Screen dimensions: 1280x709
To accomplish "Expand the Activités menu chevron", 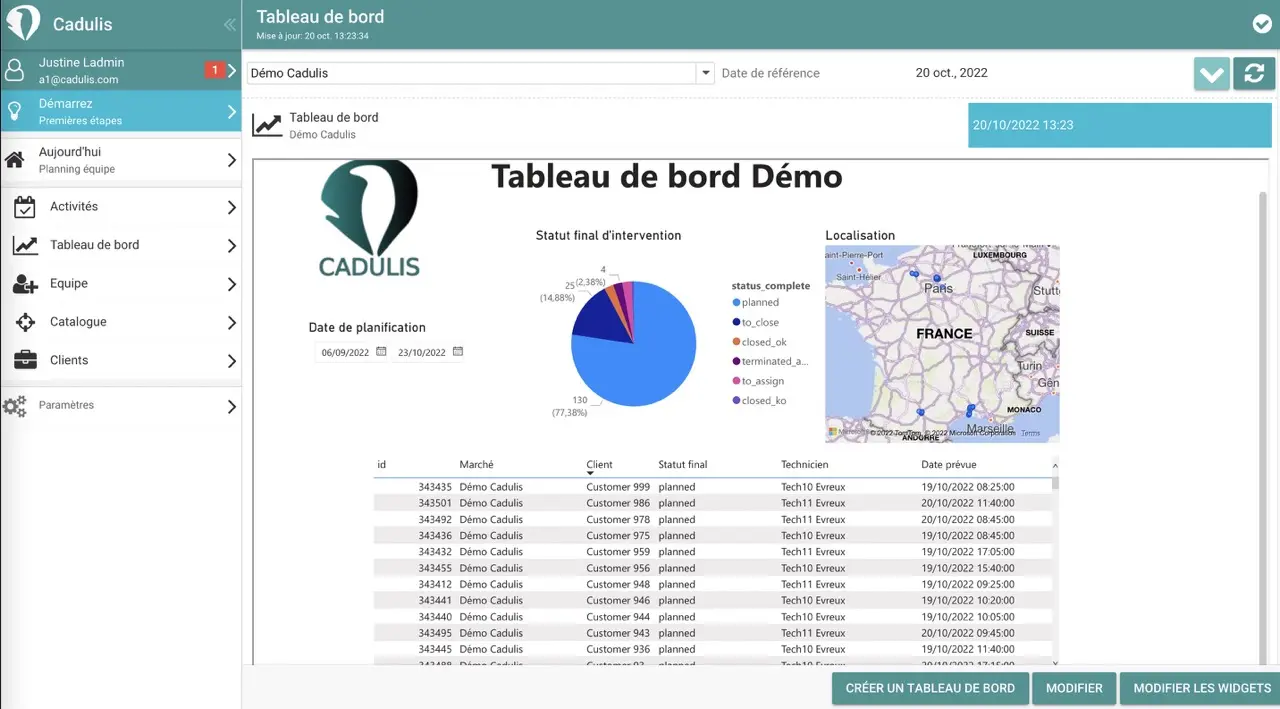I will pos(231,208).
